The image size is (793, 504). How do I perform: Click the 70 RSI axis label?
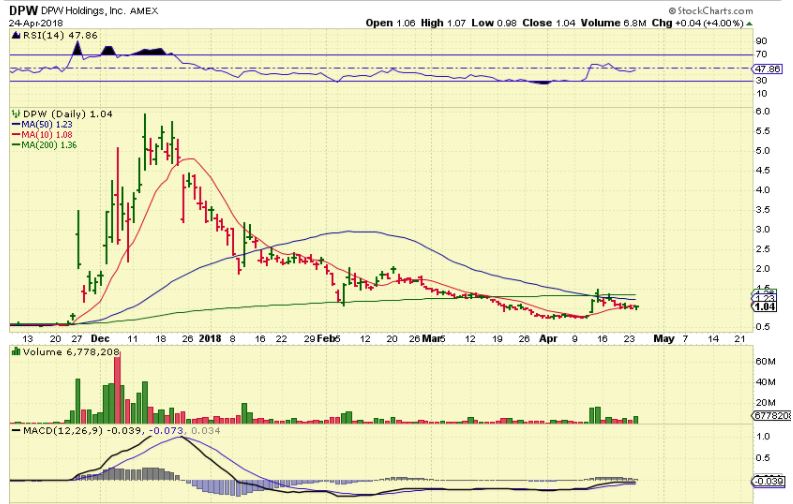click(761, 55)
